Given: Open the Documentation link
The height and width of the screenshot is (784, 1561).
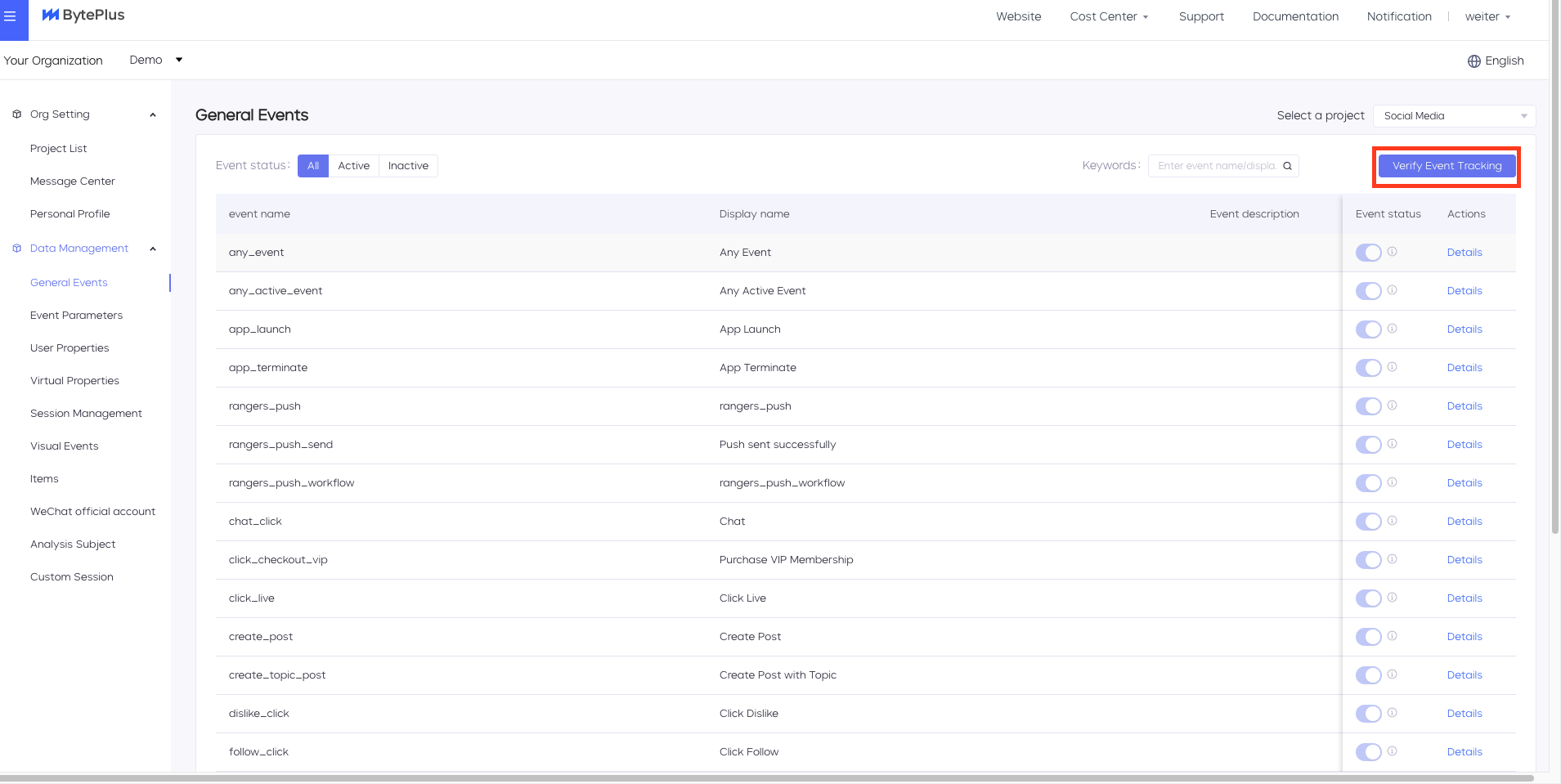Looking at the screenshot, I should coord(1295,16).
